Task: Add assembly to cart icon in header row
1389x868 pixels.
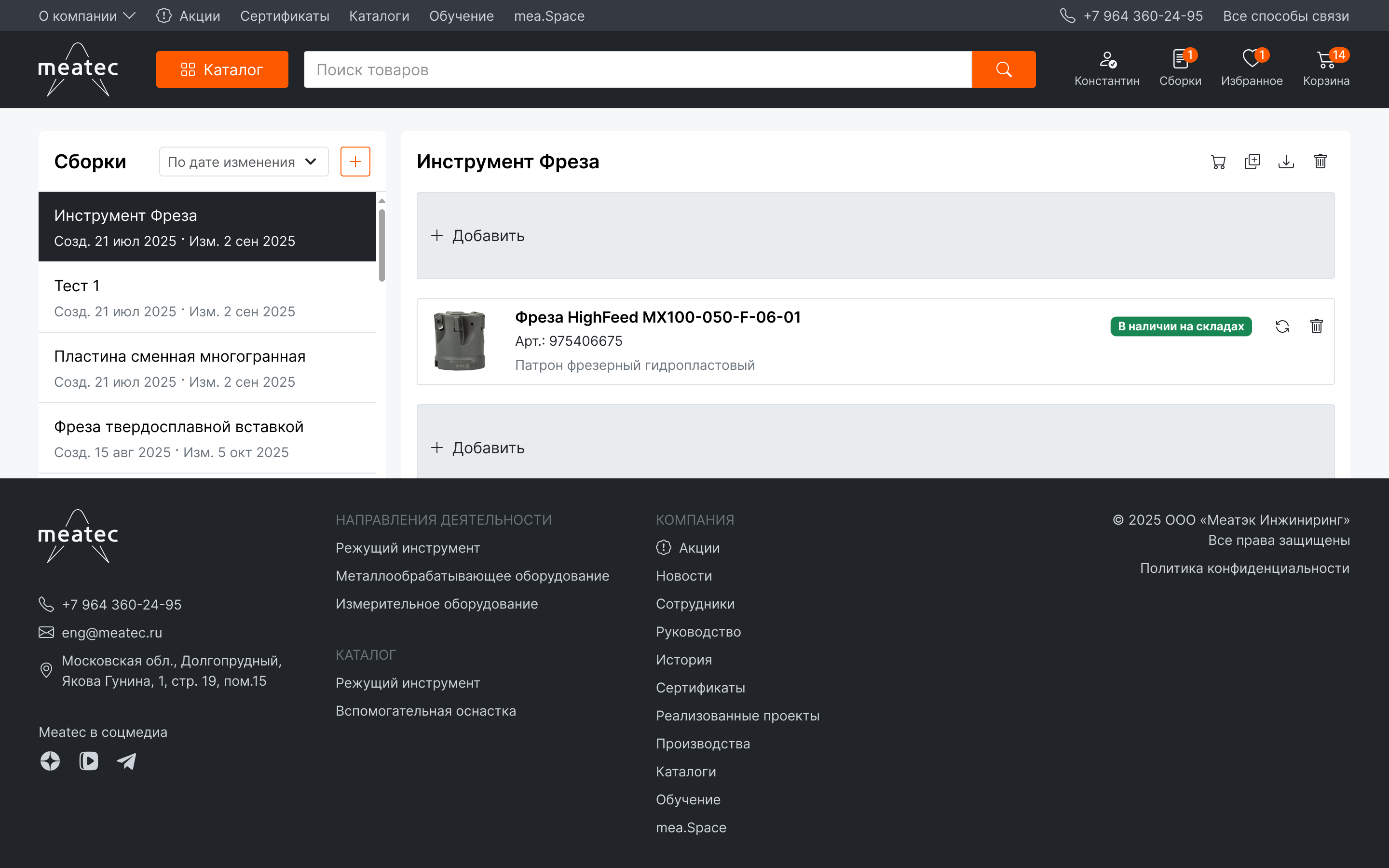Action: (1218, 162)
